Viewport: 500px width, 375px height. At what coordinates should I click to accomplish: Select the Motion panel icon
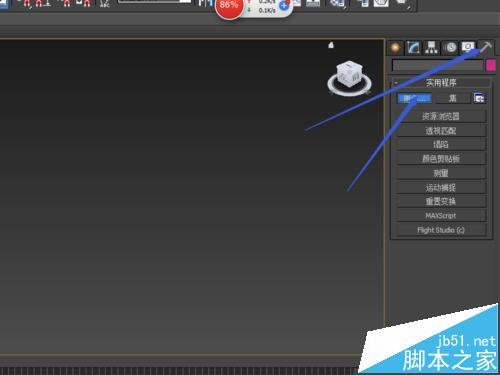coord(450,48)
